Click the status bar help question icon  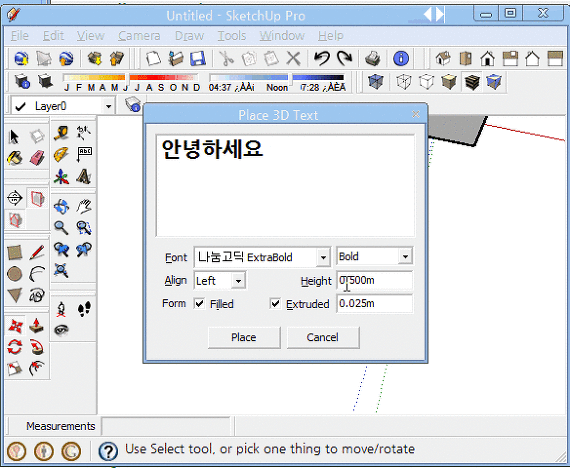click(108, 451)
